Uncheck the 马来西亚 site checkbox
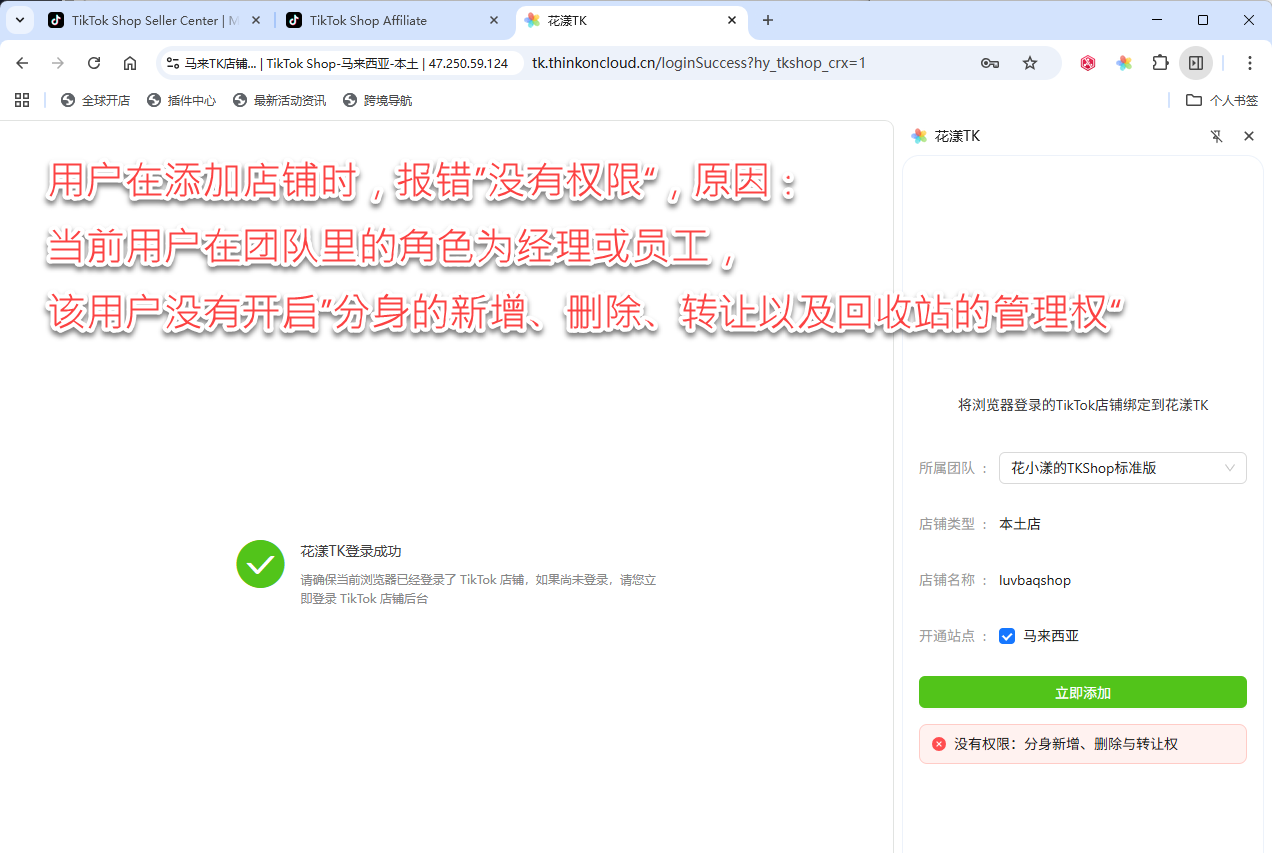Screen dimensions: 1272x853 (1007, 636)
